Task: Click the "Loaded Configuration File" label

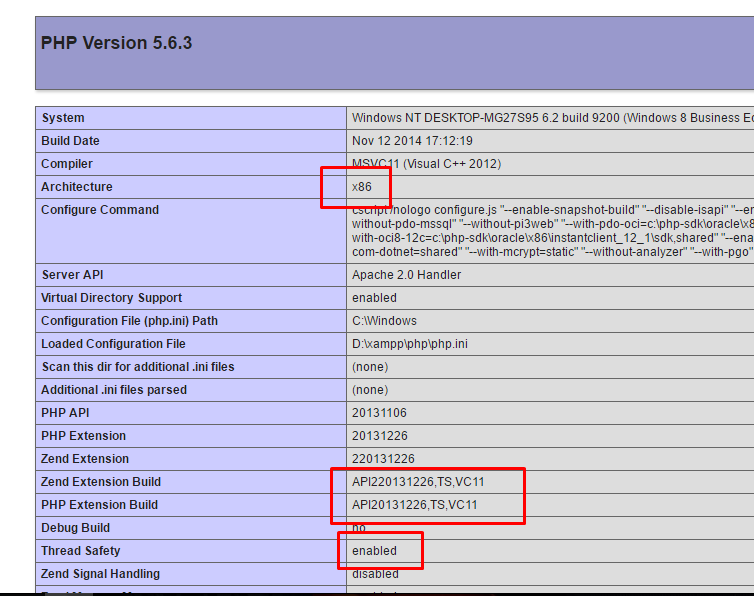Action: point(113,344)
